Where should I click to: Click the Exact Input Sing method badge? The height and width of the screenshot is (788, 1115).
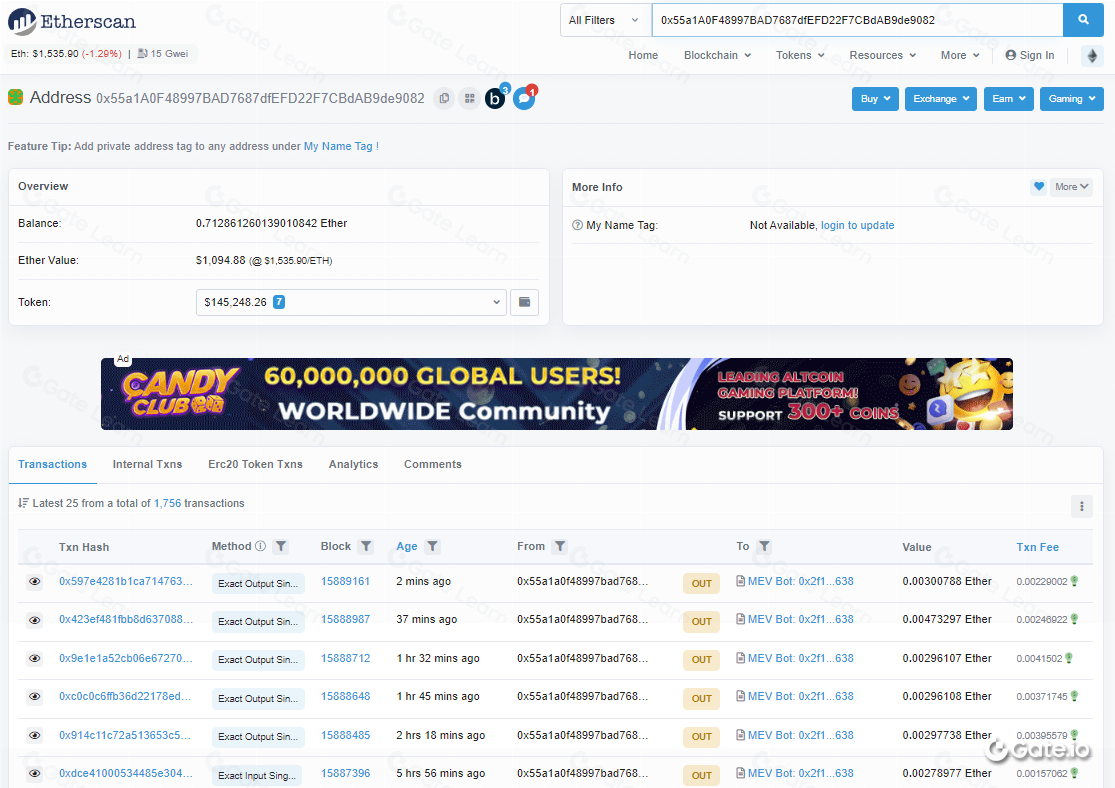click(x=257, y=776)
